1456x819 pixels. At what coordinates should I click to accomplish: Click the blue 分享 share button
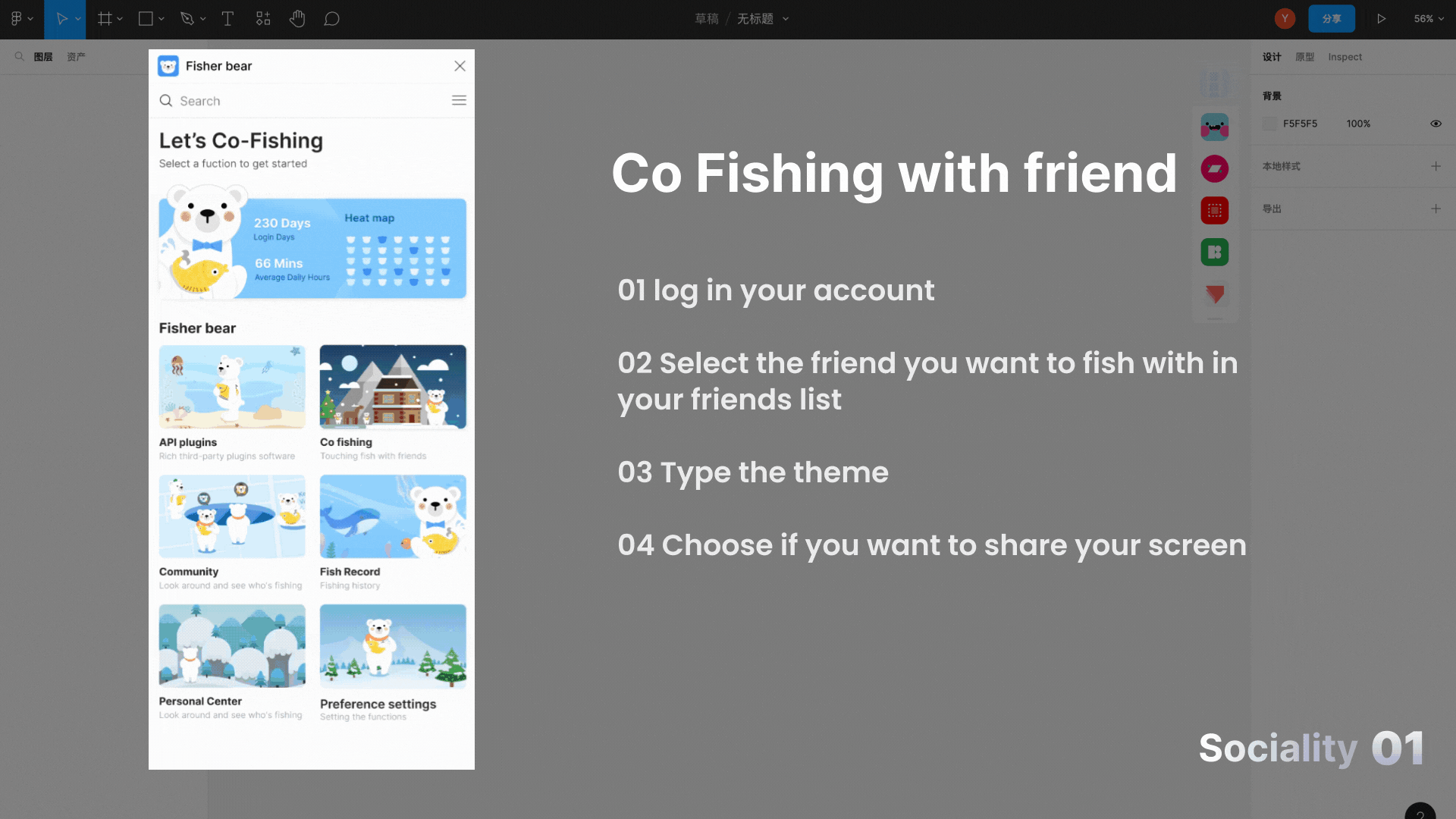point(1332,19)
